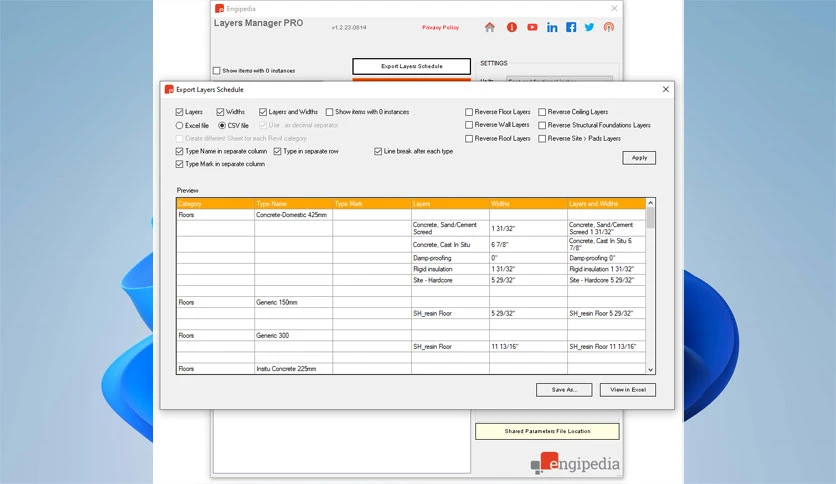Click the red info icon in Layers Manager PRO
This screenshot has width=836, height=484.
tap(511, 27)
